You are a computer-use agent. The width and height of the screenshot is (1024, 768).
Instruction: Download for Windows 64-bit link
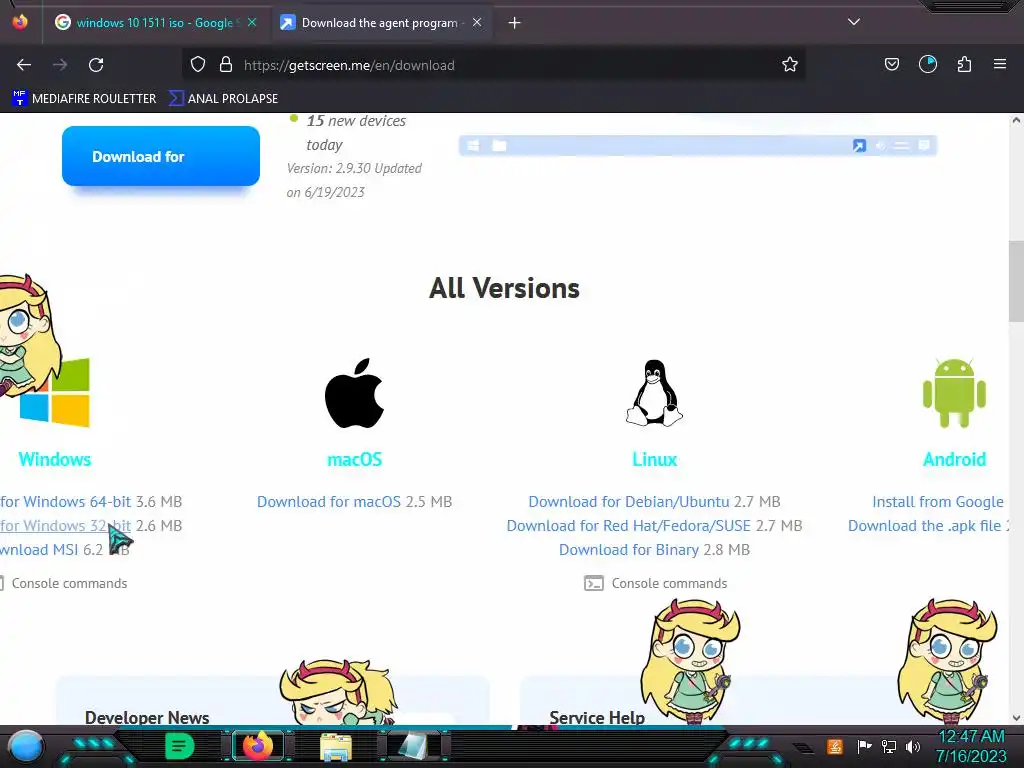coord(65,502)
